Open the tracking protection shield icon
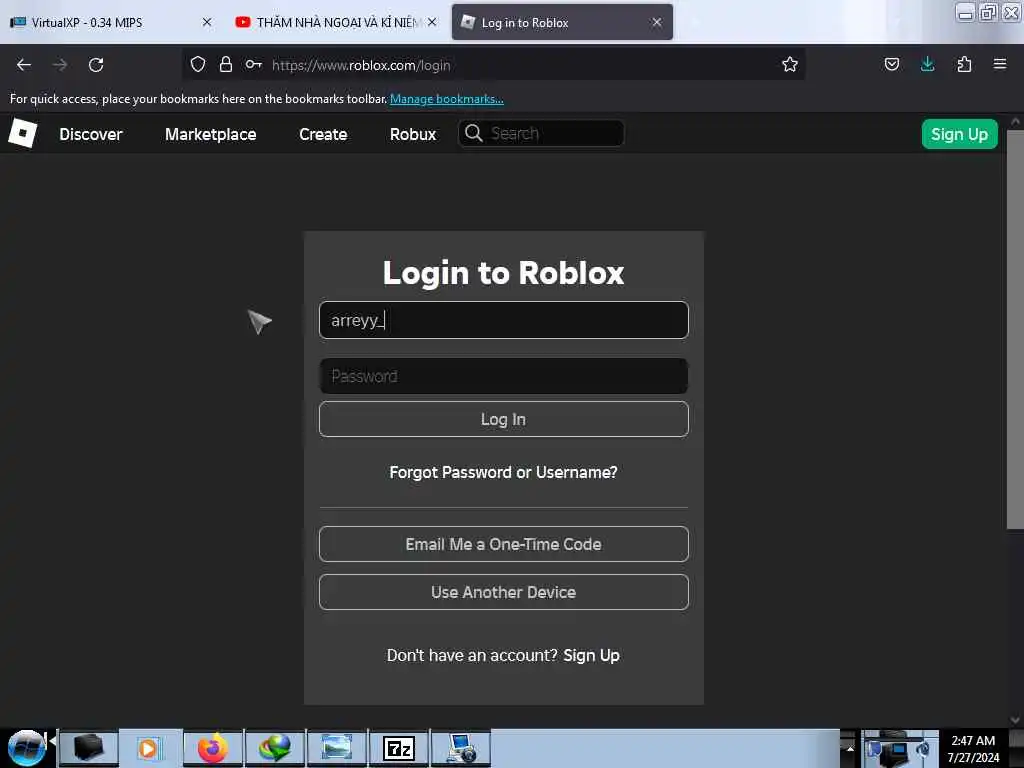Image resolution: width=1024 pixels, height=768 pixels. tap(198, 64)
